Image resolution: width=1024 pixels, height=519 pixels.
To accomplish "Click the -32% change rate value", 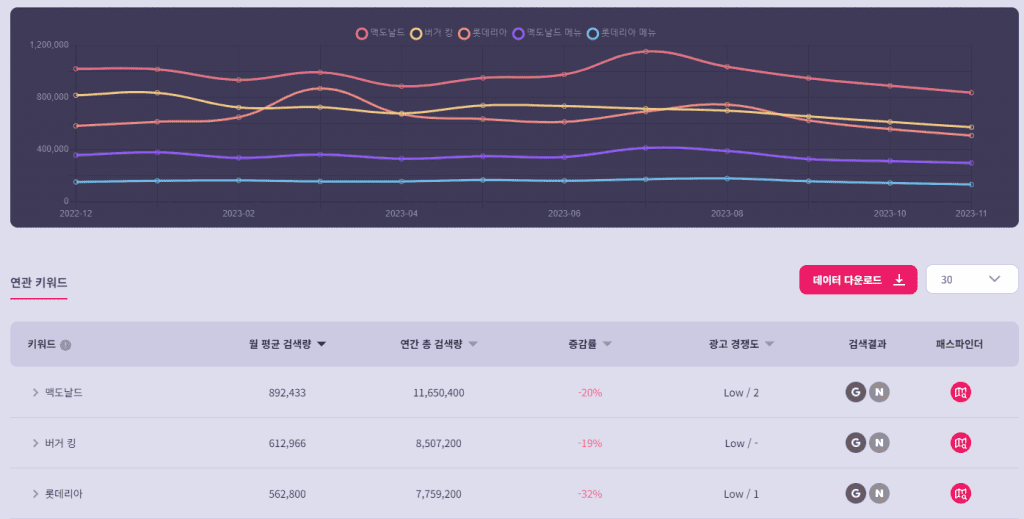I will pos(590,495).
